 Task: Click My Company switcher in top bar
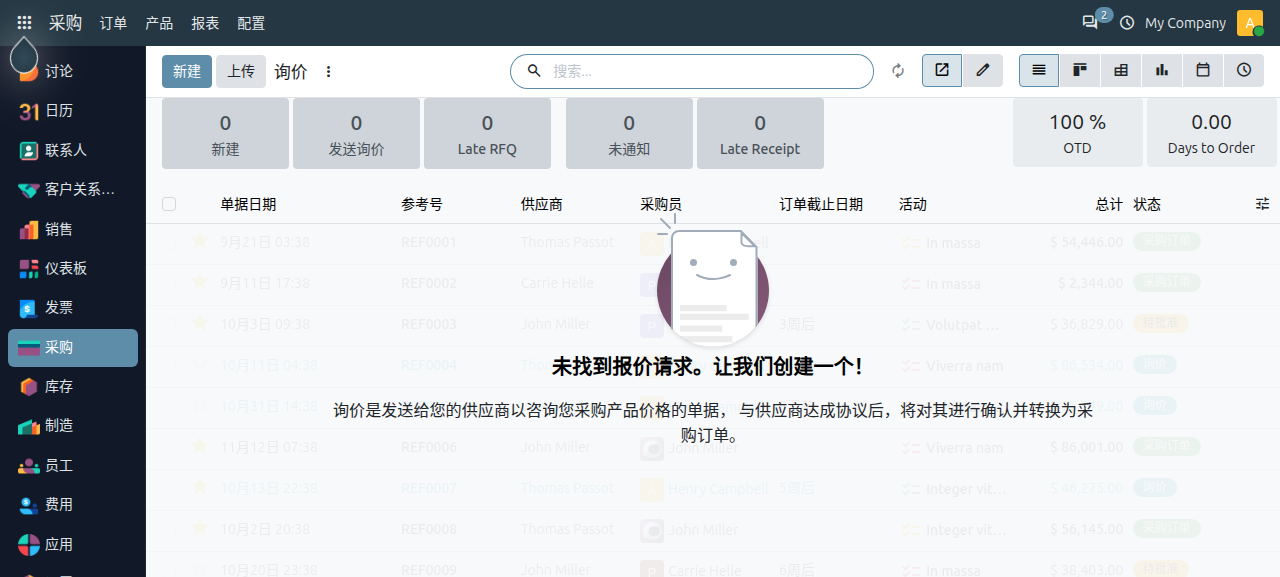(x=1185, y=23)
